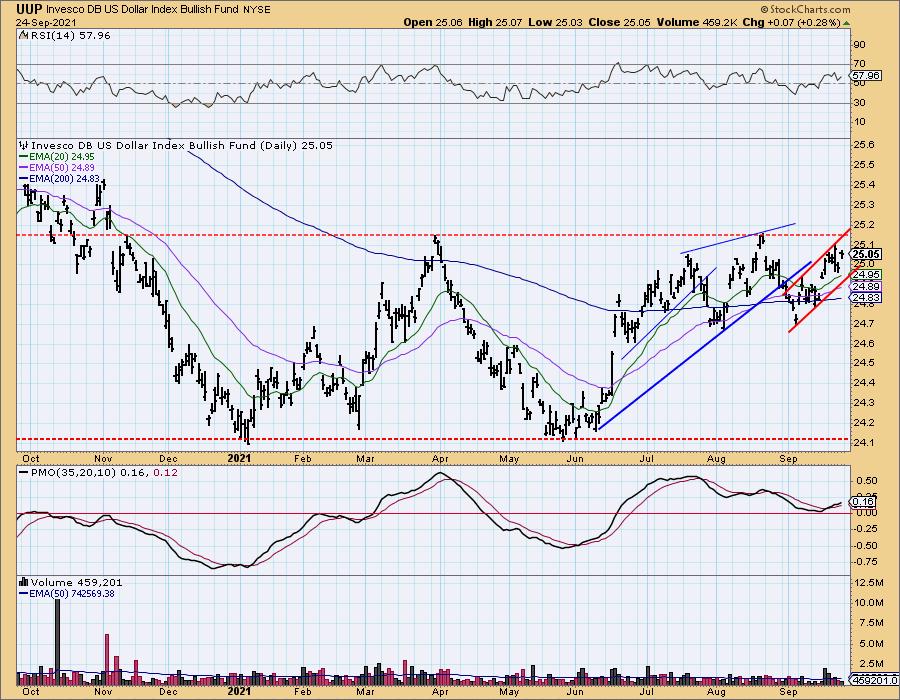The image size is (900, 700).
Task: Click the 12.5M volume axis label
Action: [x=869, y=583]
